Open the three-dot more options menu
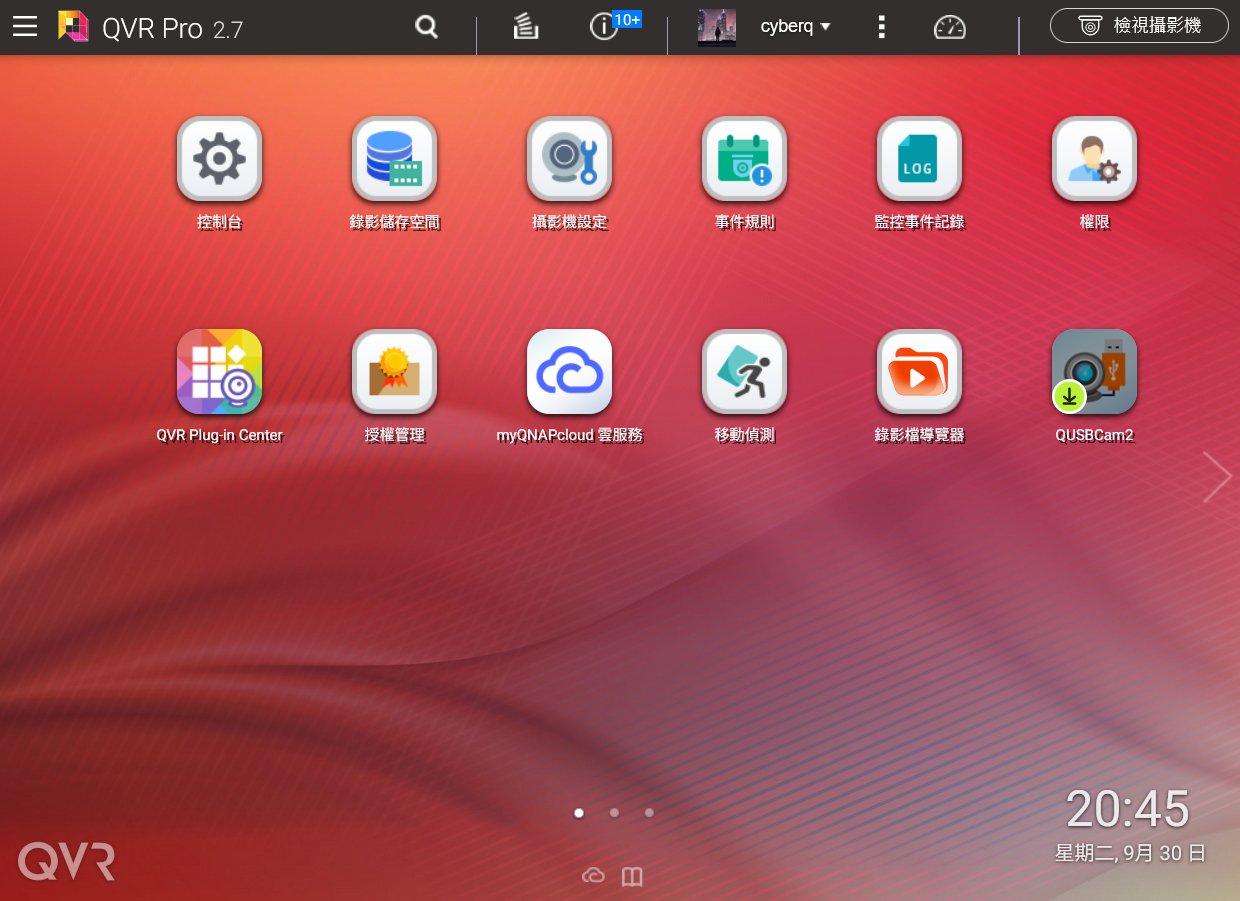1240x901 pixels. click(x=881, y=27)
